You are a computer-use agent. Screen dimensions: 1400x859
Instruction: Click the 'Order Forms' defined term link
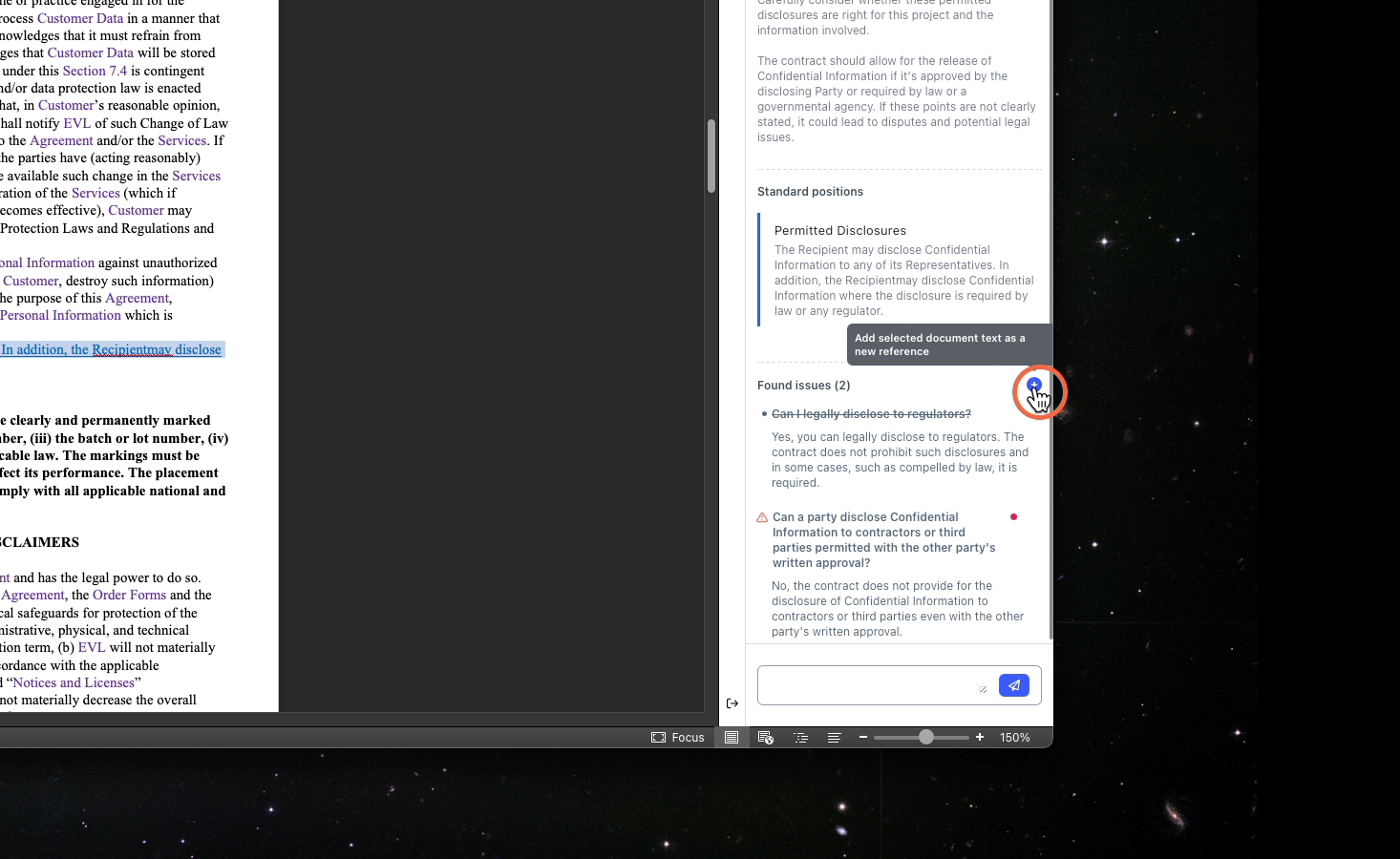[129, 595]
